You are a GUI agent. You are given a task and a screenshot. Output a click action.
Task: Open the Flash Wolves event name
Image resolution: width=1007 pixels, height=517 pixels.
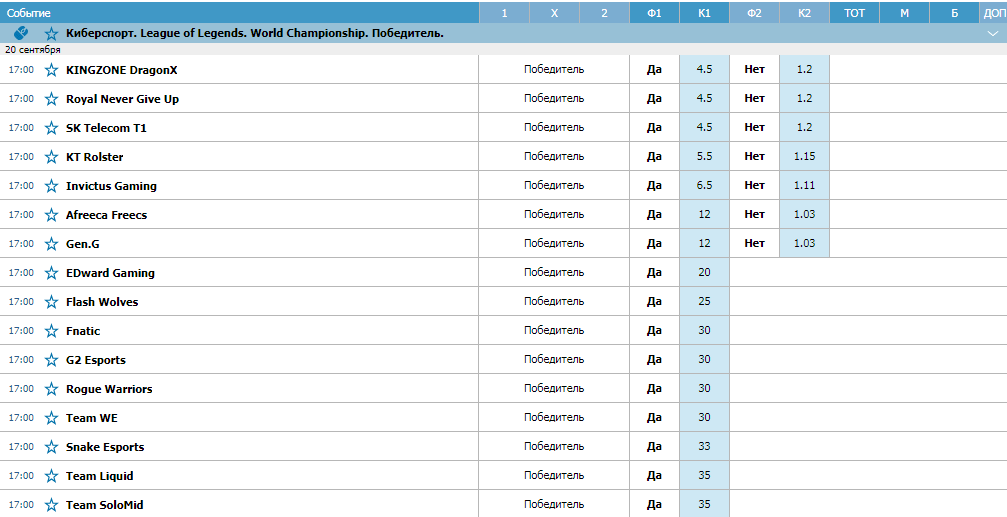[x=102, y=302]
